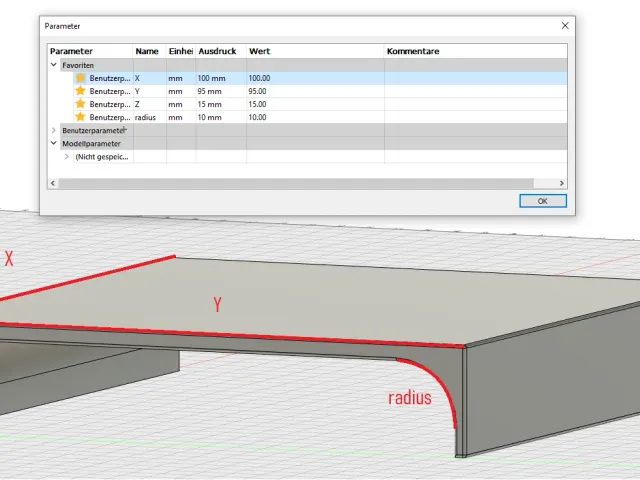Select the radius name cell

pos(149,117)
